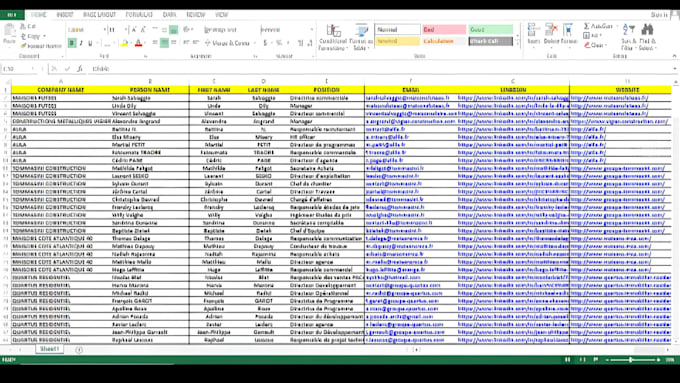Image resolution: width=680 pixels, height=383 pixels.
Task: Switch to the DATA tab
Action: coord(169,15)
